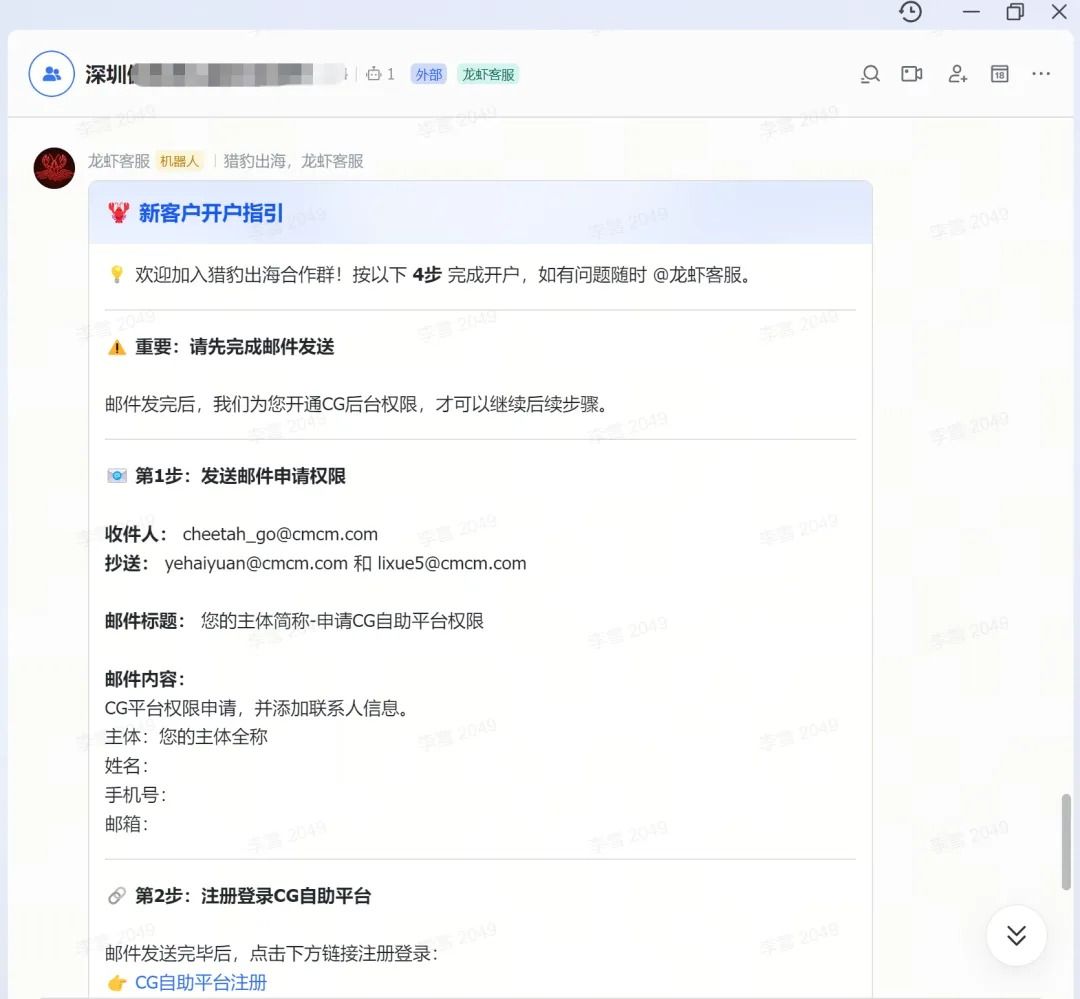Open the calendar icon in header
The height and width of the screenshot is (999, 1080).
click(x=999, y=74)
